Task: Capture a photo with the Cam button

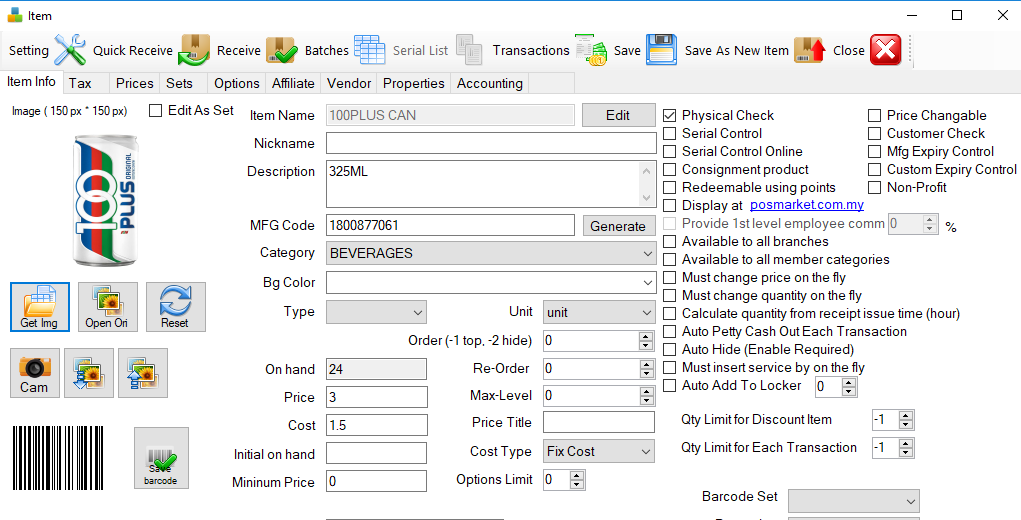Action: pos(35,373)
